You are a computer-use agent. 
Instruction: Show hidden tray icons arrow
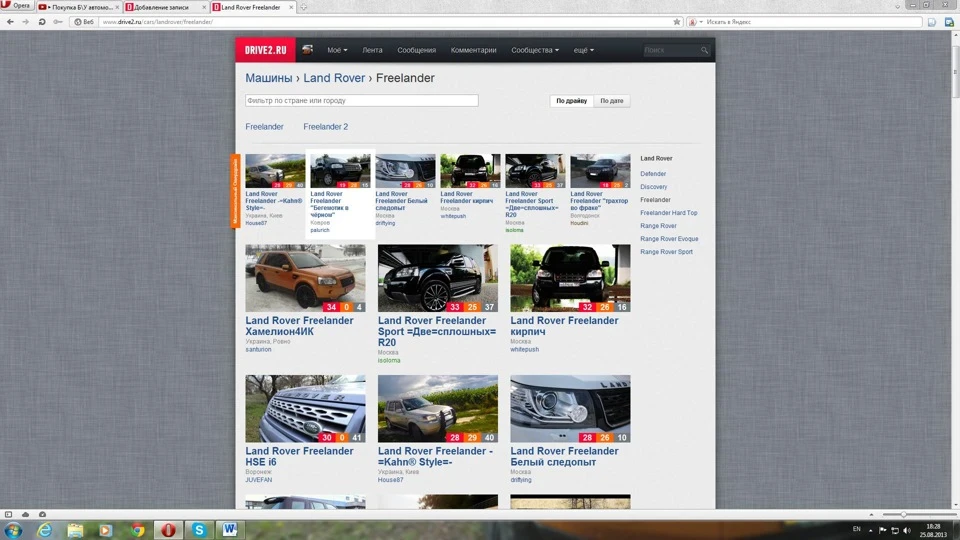[x=871, y=530]
